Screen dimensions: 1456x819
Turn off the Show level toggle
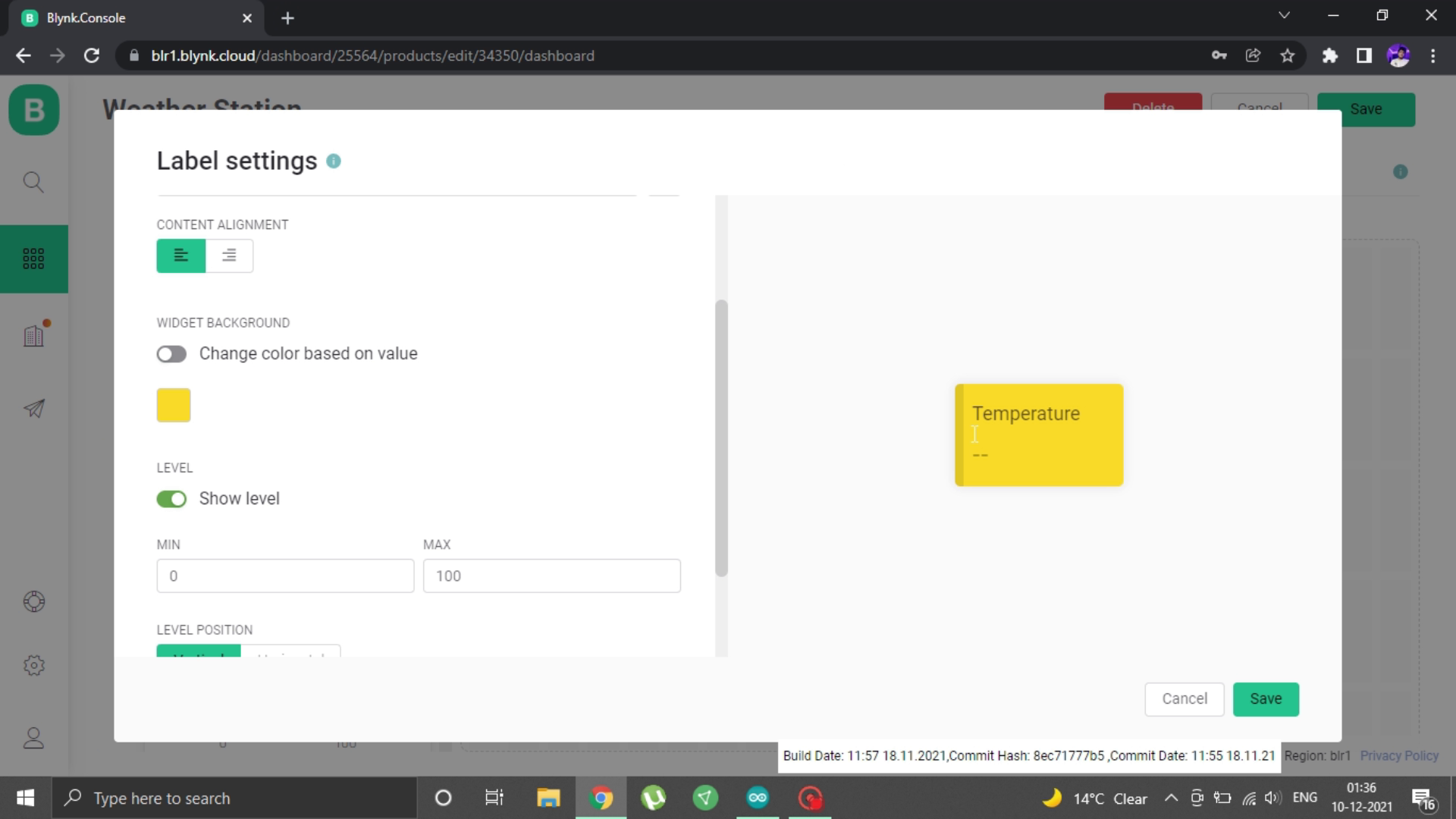pos(171,499)
